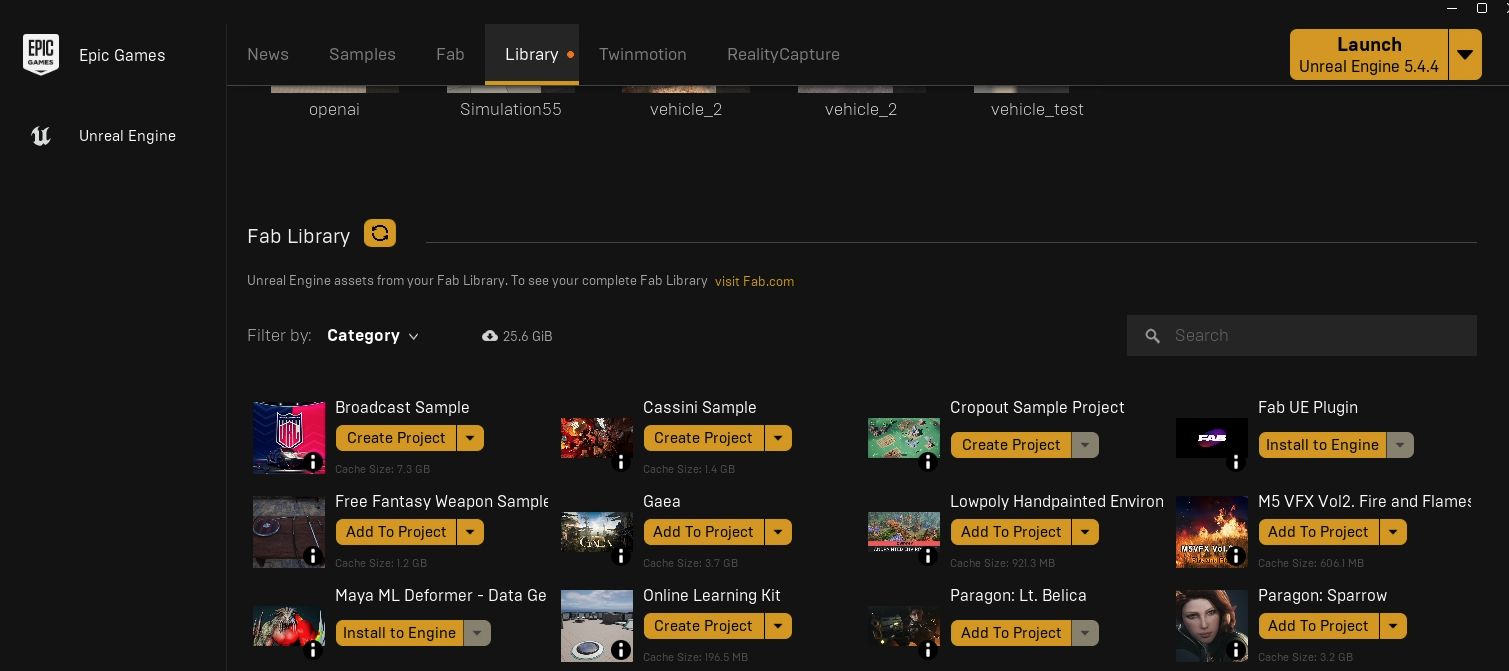Screen dimensions: 1509x671
Task: Open Gaea Add To Project dropdown arrow
Action: tap(779, 532)
